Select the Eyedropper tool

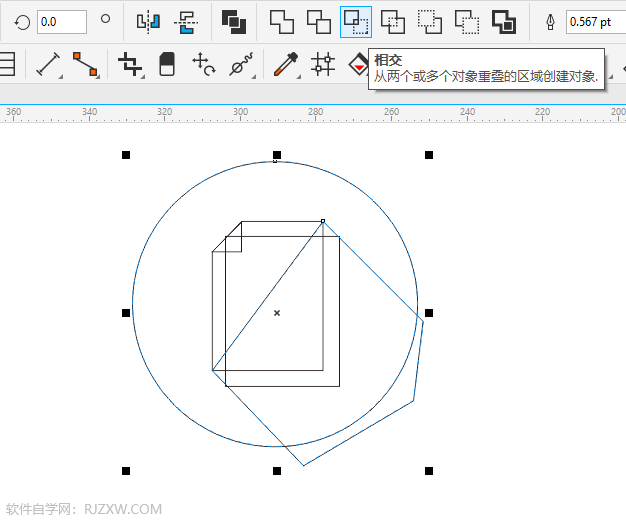[x=286, y=65]
